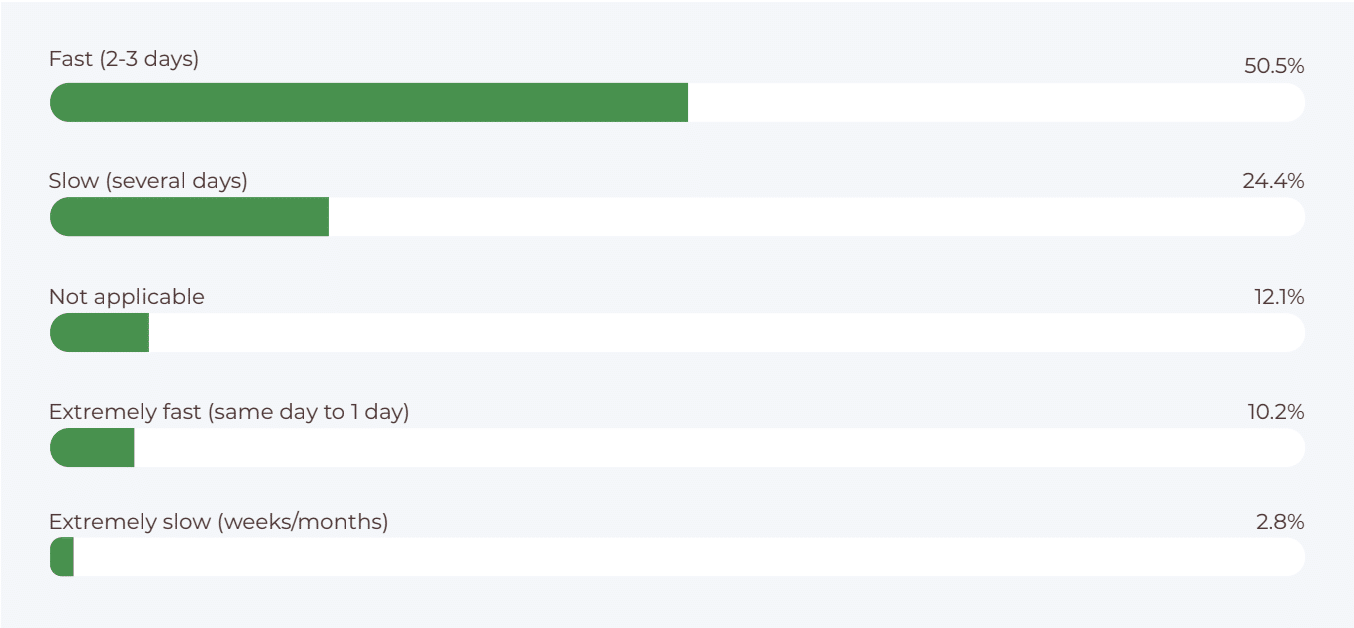Click the 24.4% percentage value
This screenshot has height=628, width=1354.
[1274, 181]
